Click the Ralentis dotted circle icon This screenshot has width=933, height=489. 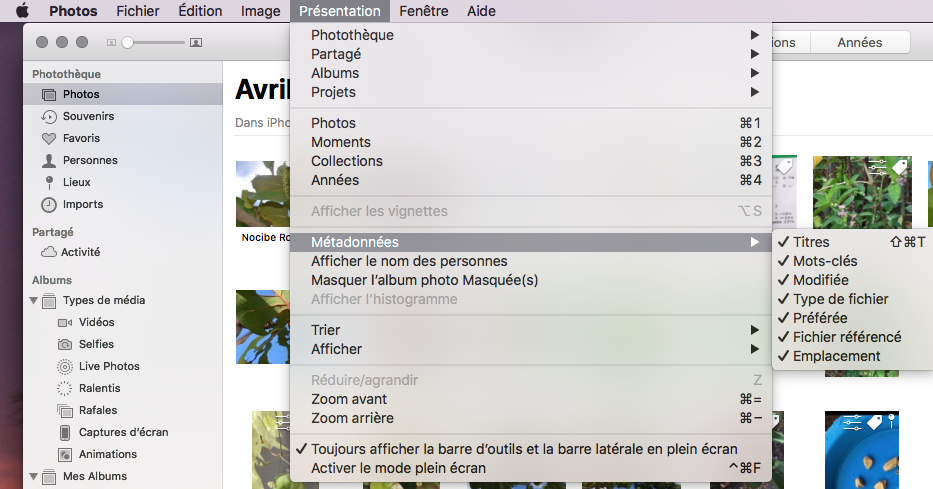[64, 388]
